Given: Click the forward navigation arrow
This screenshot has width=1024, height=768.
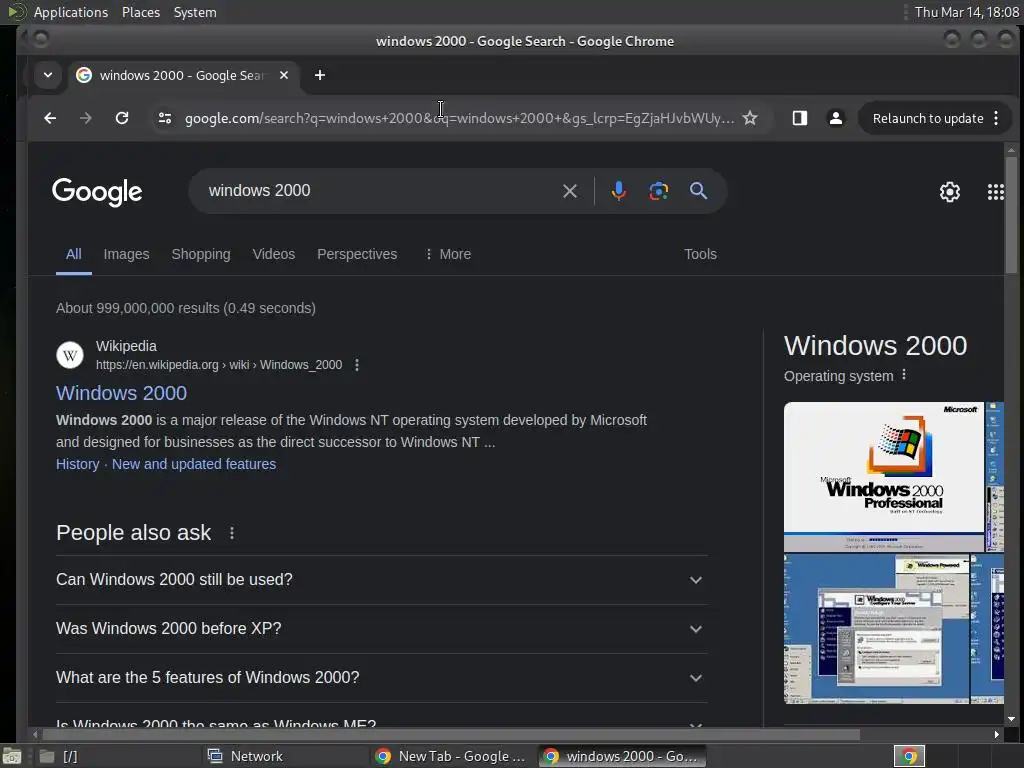Looking at the screenshot, I should pos(86,118).
